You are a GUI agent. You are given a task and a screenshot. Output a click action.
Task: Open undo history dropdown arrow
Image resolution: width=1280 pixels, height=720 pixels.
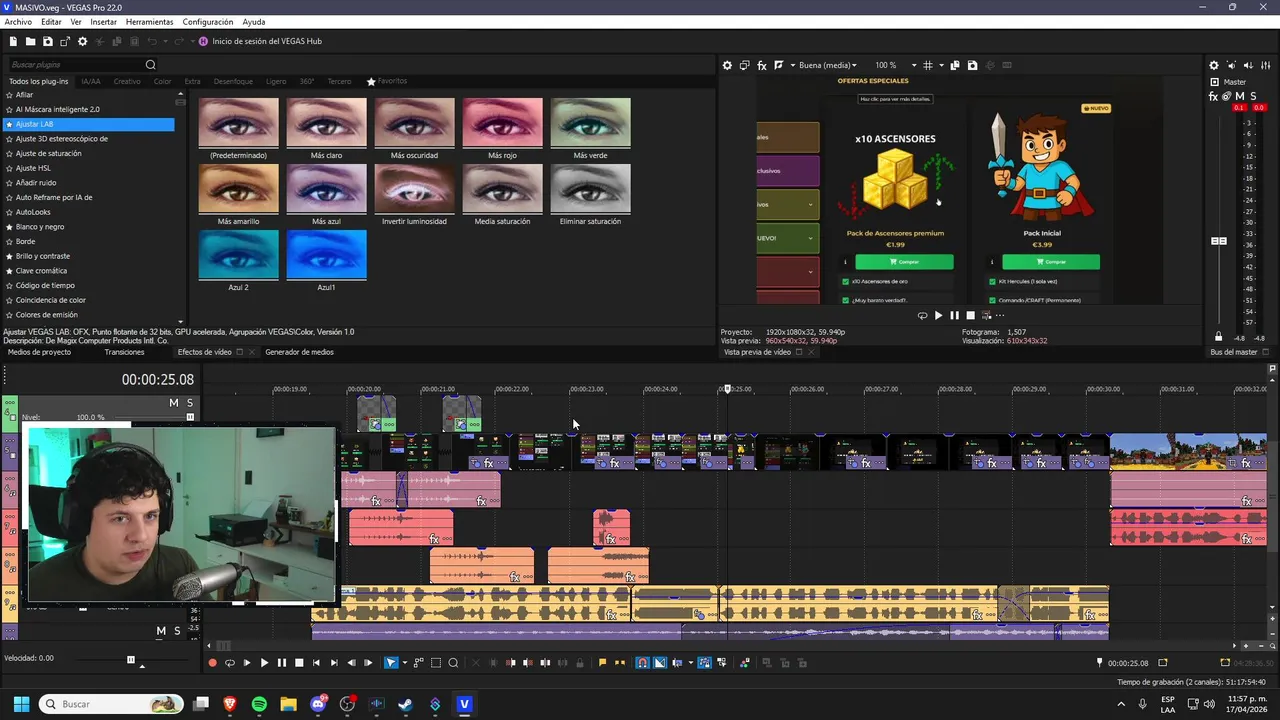point(165,41)
